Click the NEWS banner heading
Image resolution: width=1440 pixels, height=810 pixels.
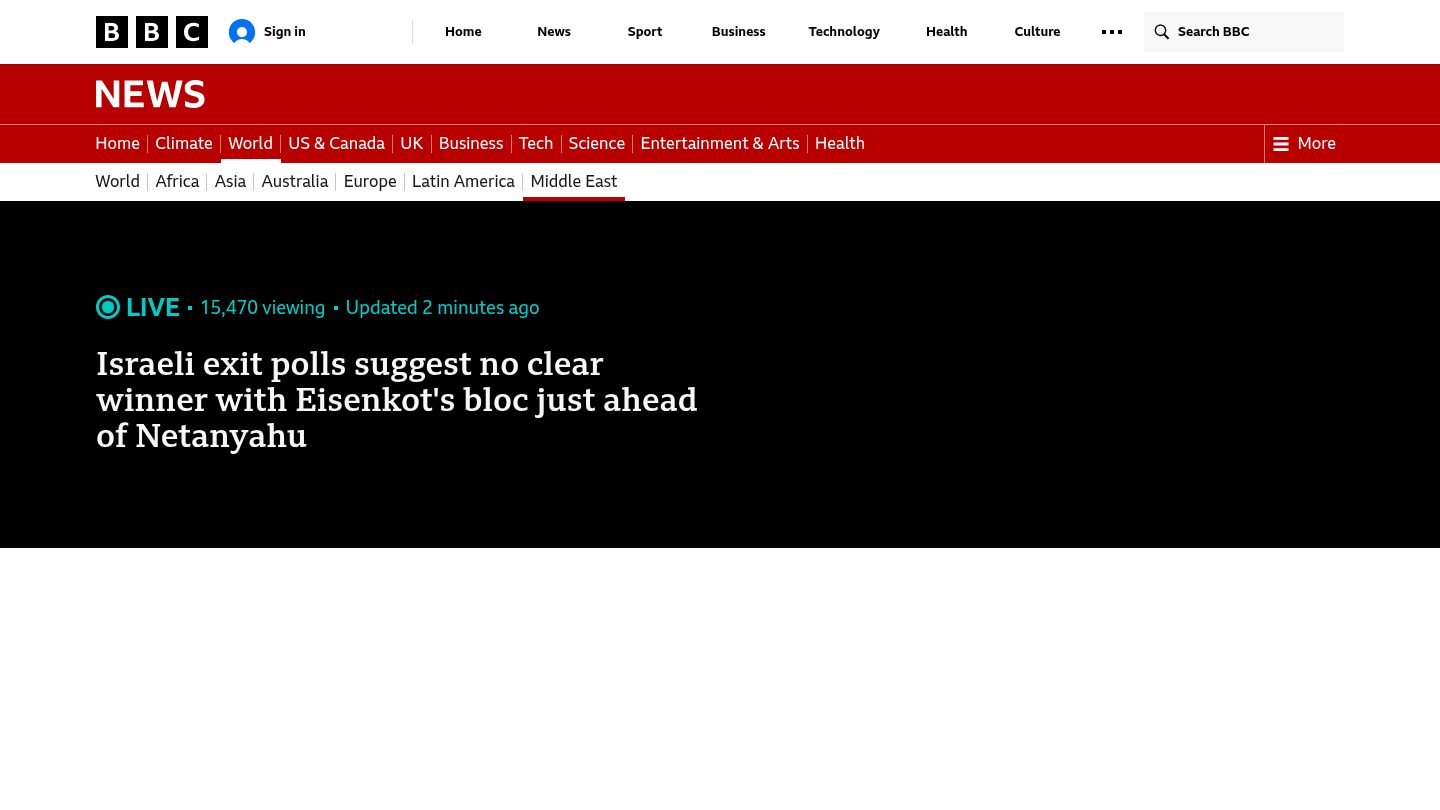pos(150,94)
